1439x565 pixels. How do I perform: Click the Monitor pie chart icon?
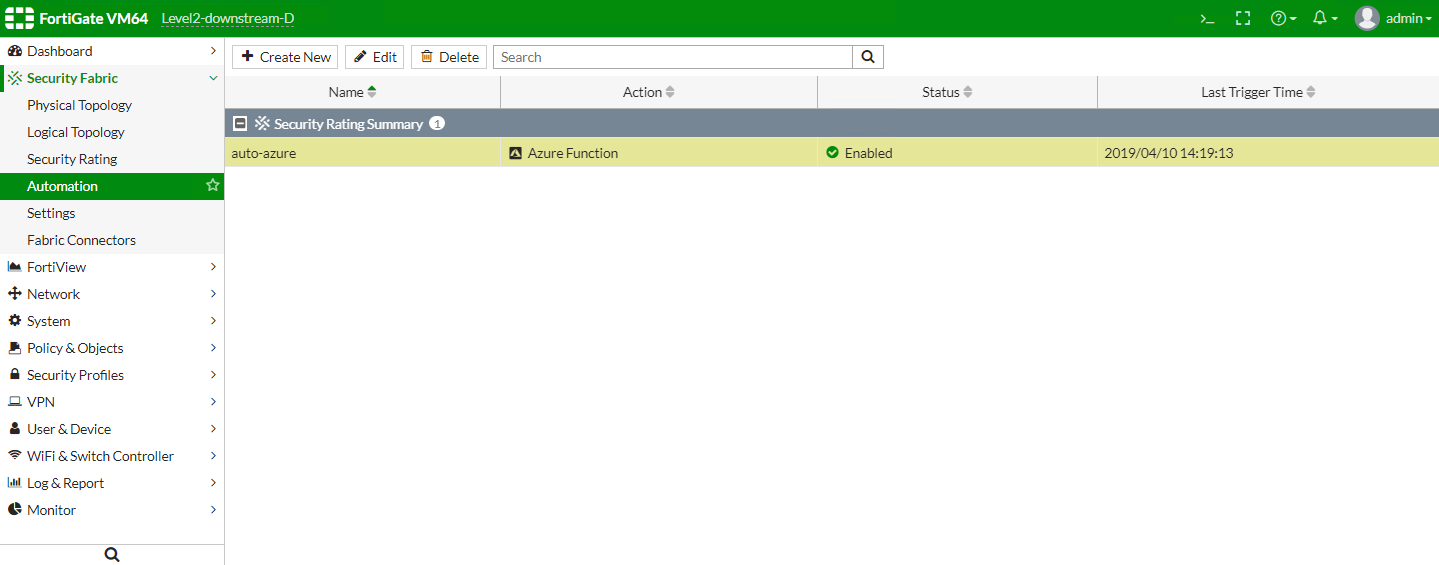coord(15,510)
